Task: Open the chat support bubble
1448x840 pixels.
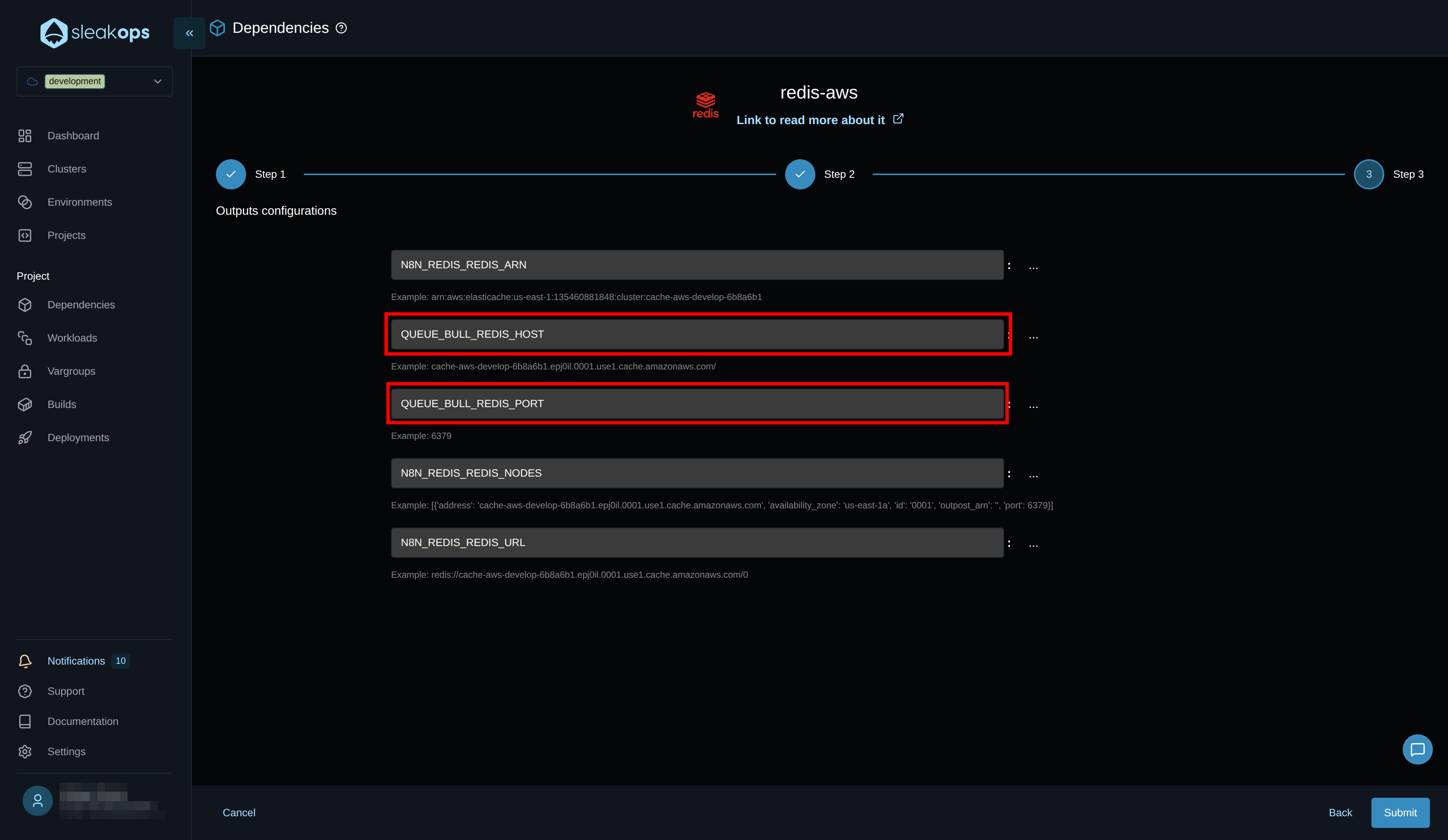Action: pyautogui.click(x=1417, y=749)
